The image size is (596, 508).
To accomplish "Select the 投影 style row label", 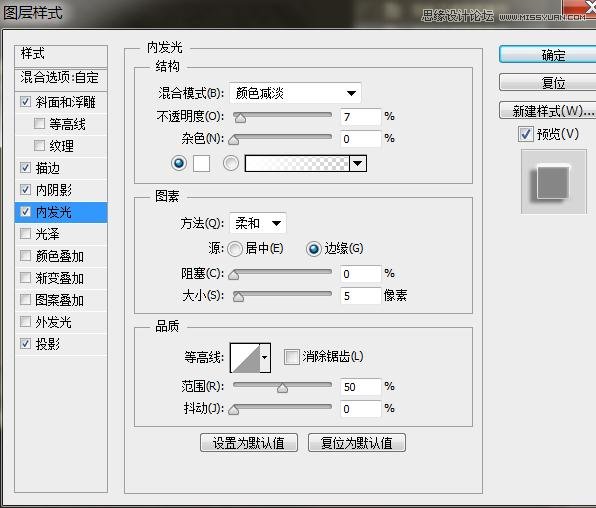I will 48,344.
